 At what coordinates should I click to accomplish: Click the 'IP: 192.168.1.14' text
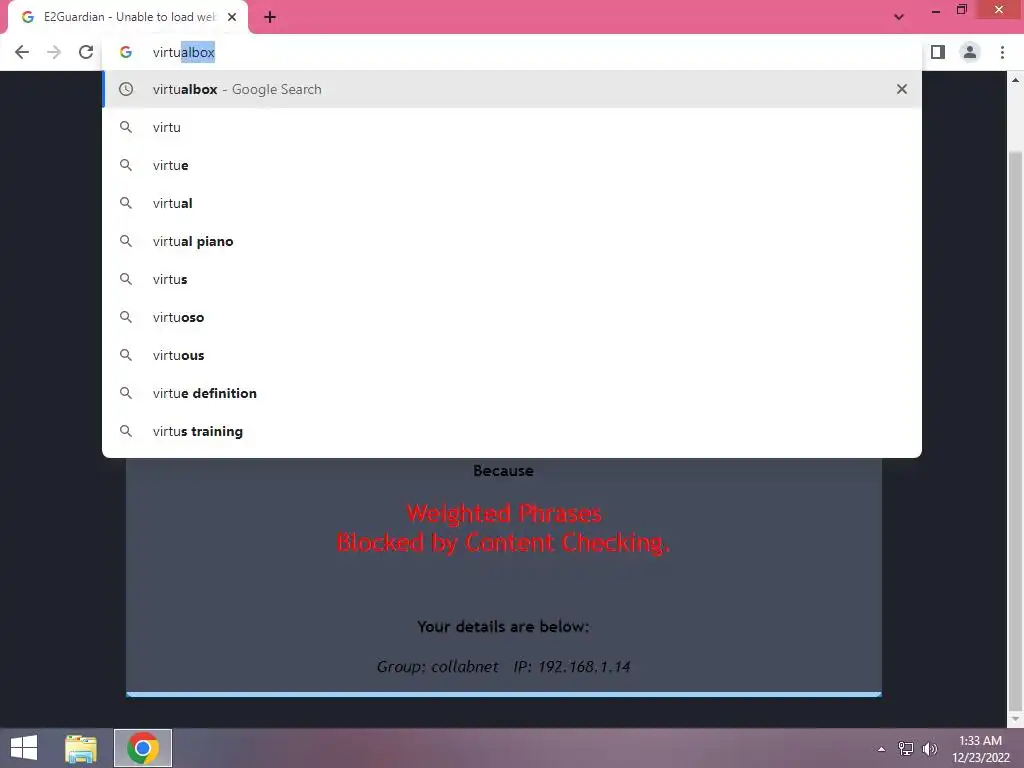[572, 667]
